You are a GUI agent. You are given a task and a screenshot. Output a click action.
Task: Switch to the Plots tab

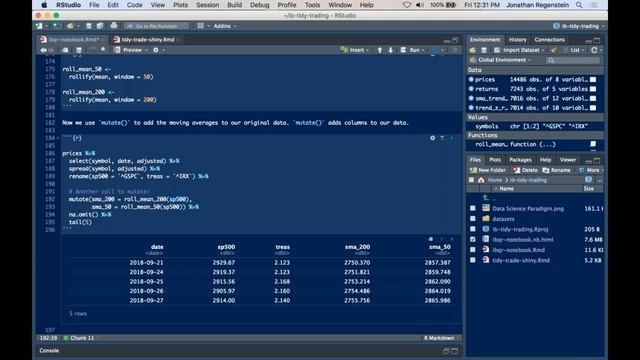click(495, 160)
